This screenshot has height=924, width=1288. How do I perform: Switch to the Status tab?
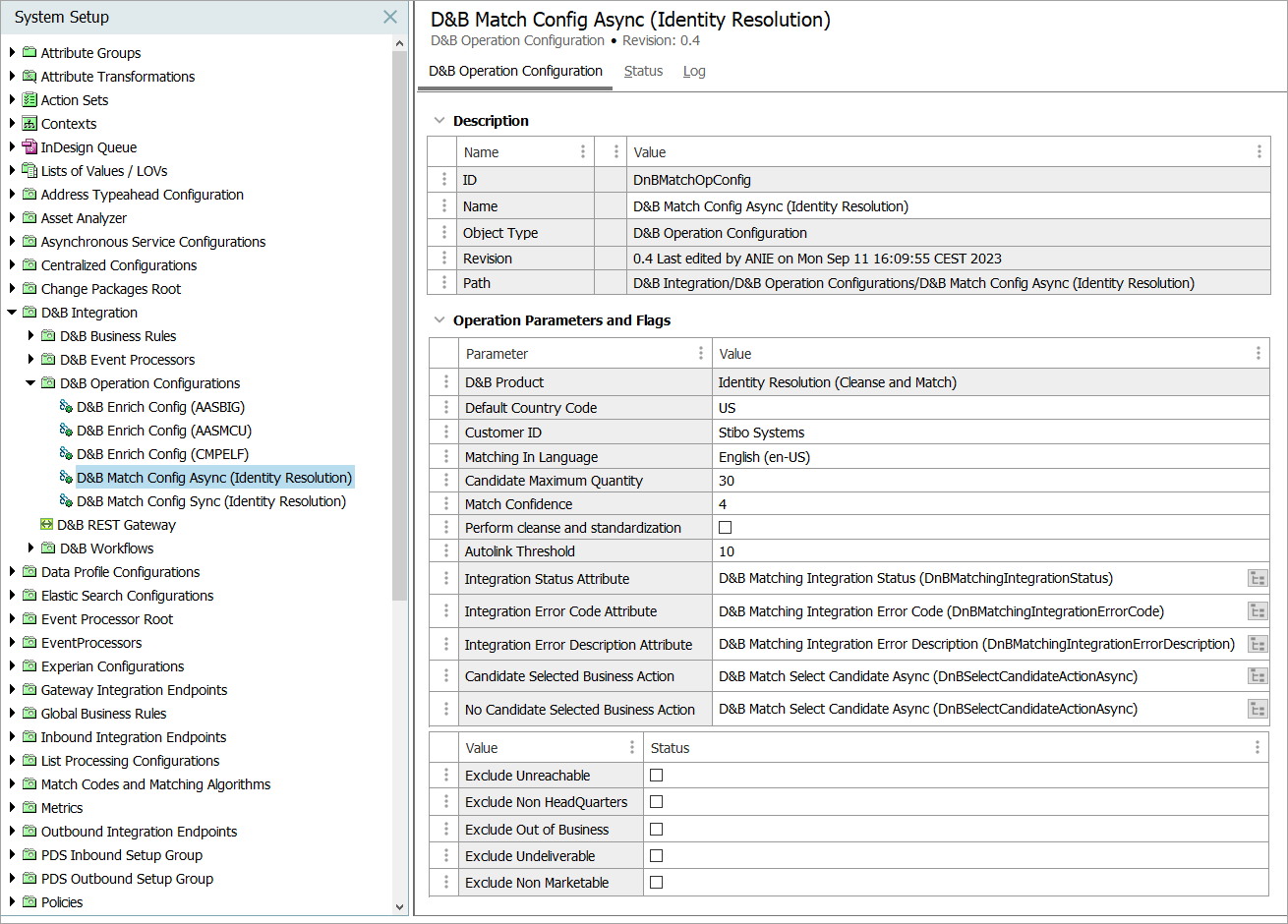(643, 71)
